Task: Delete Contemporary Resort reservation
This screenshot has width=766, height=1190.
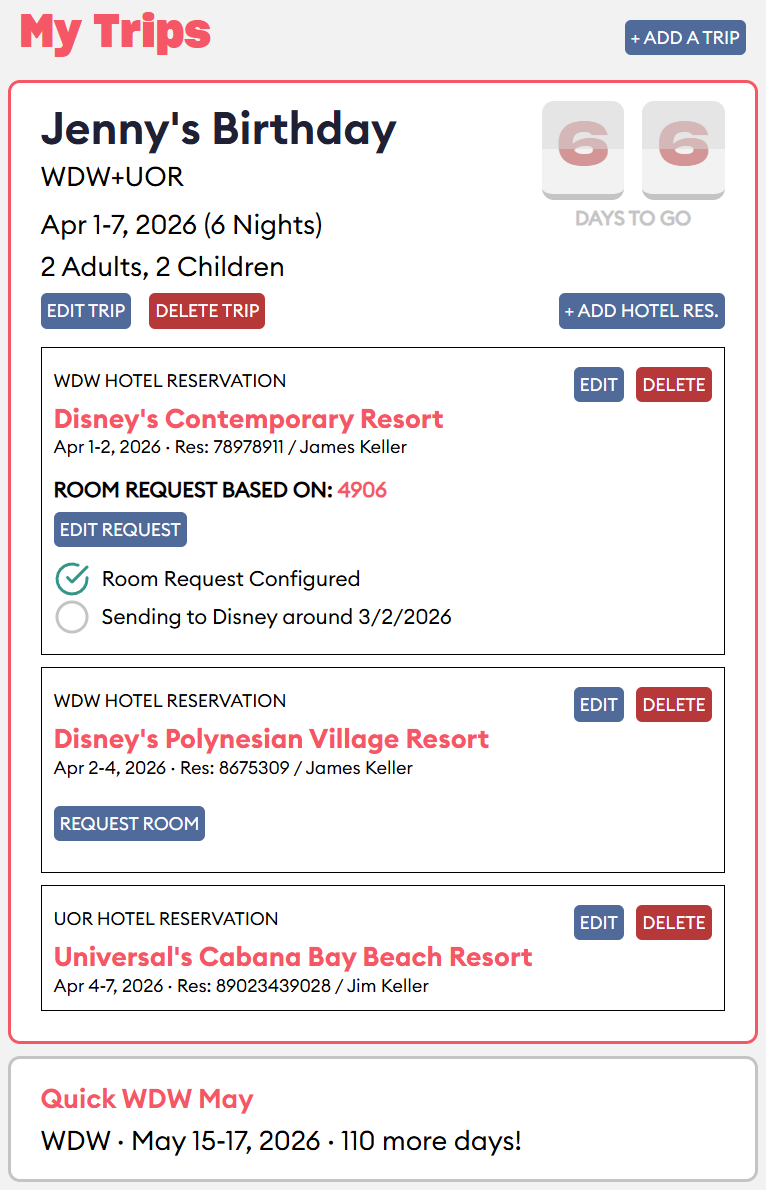Action: click(x=673, y=385)
